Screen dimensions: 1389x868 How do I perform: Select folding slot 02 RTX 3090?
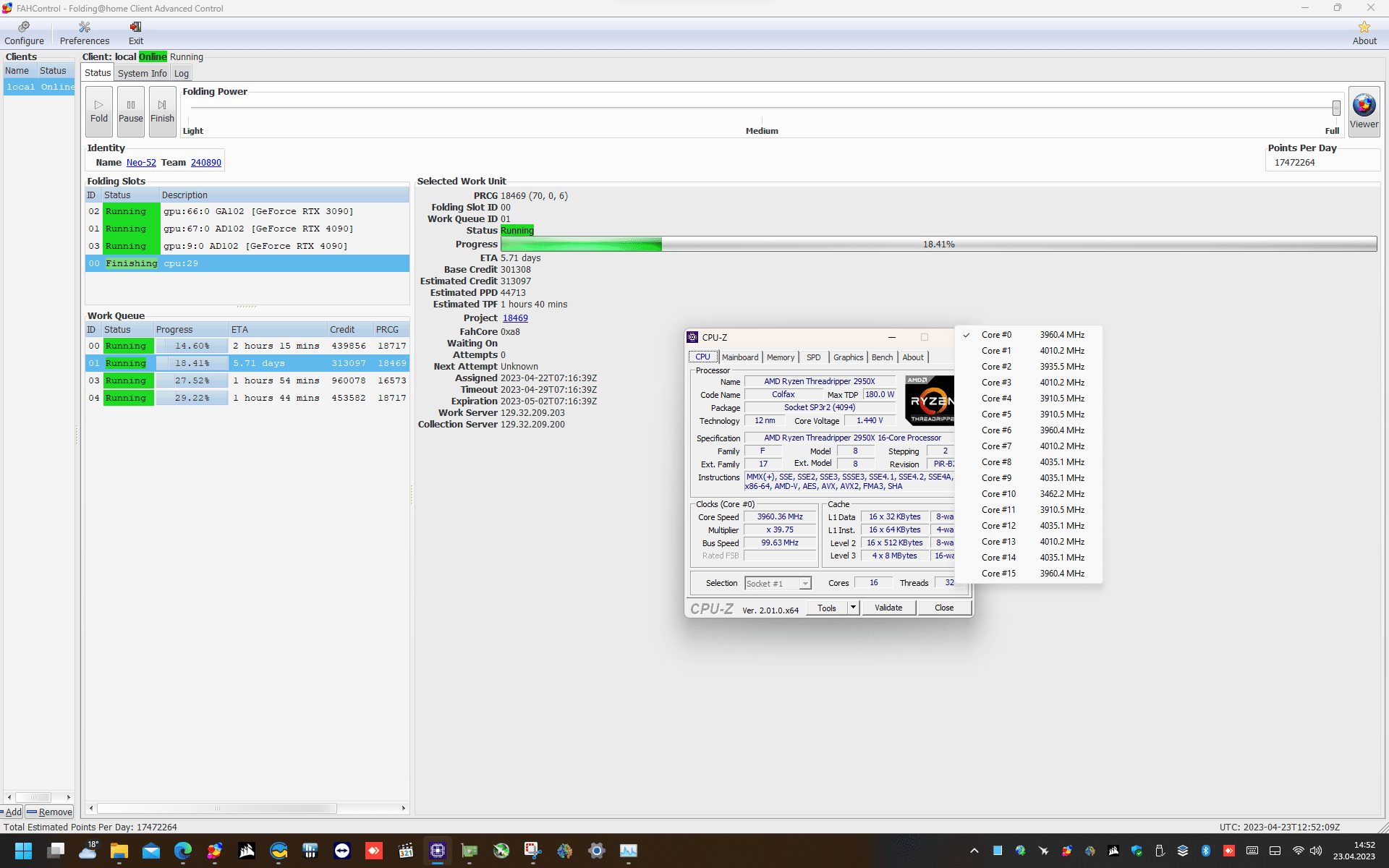(247, 211)
